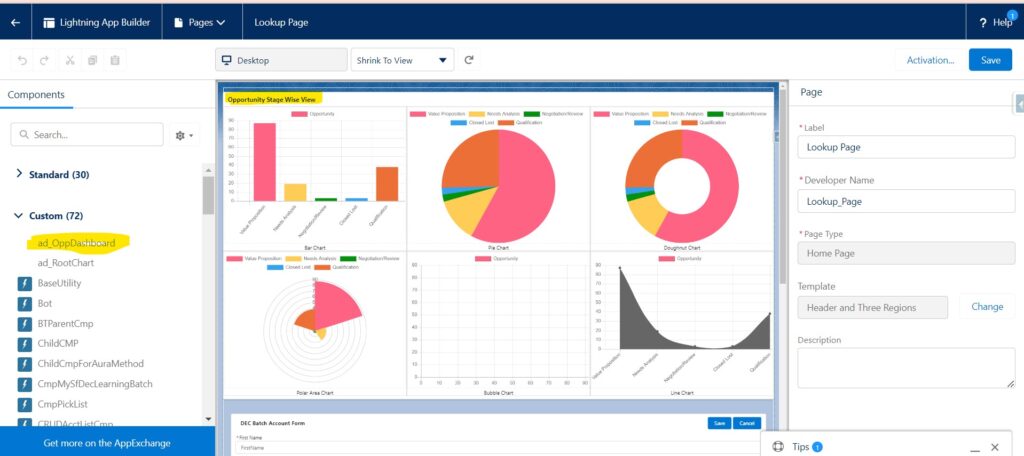Select the CmpPickList component label

pyautogui.click(x=63, y=404)
